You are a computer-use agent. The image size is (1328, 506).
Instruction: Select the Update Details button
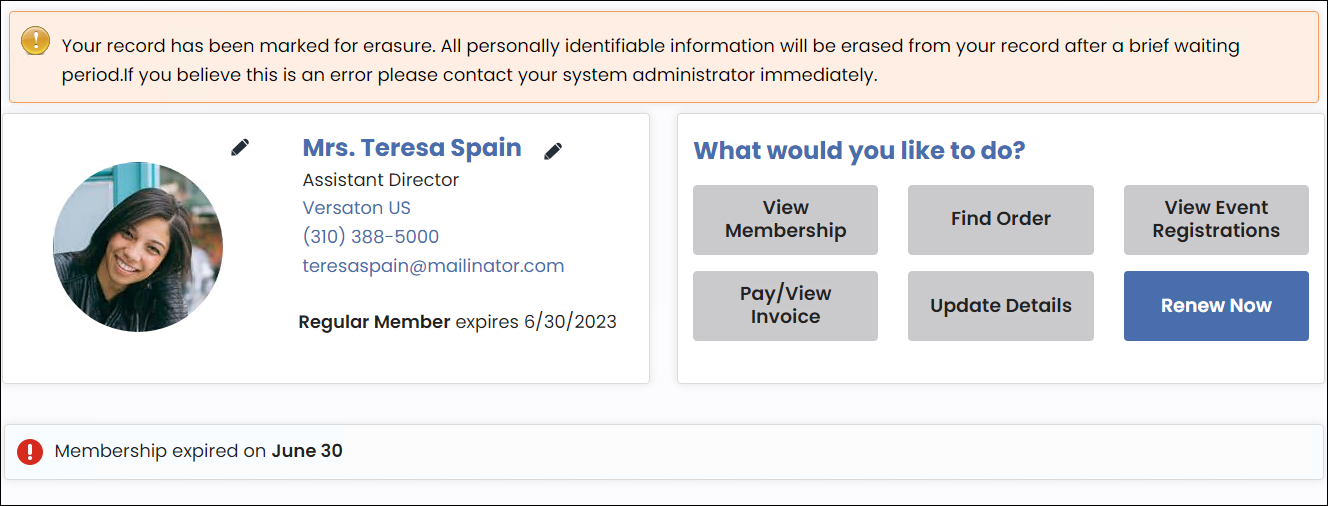pos(1001,306)
